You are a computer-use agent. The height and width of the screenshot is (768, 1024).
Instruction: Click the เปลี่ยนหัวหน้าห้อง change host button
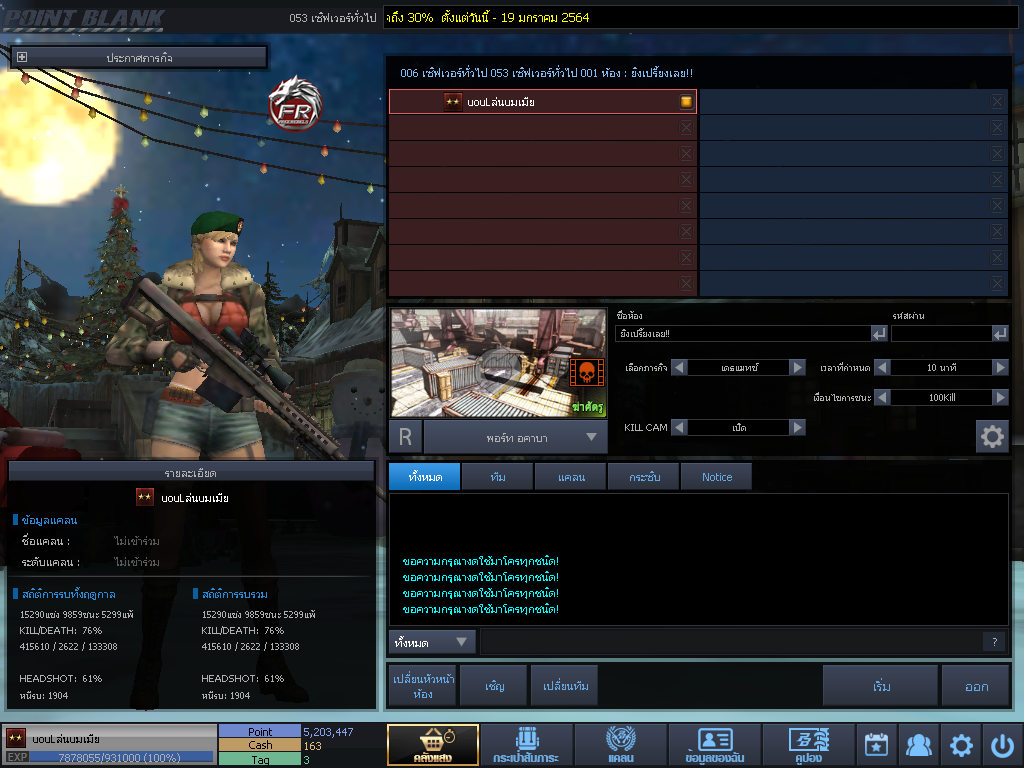[x=423, y=686]
